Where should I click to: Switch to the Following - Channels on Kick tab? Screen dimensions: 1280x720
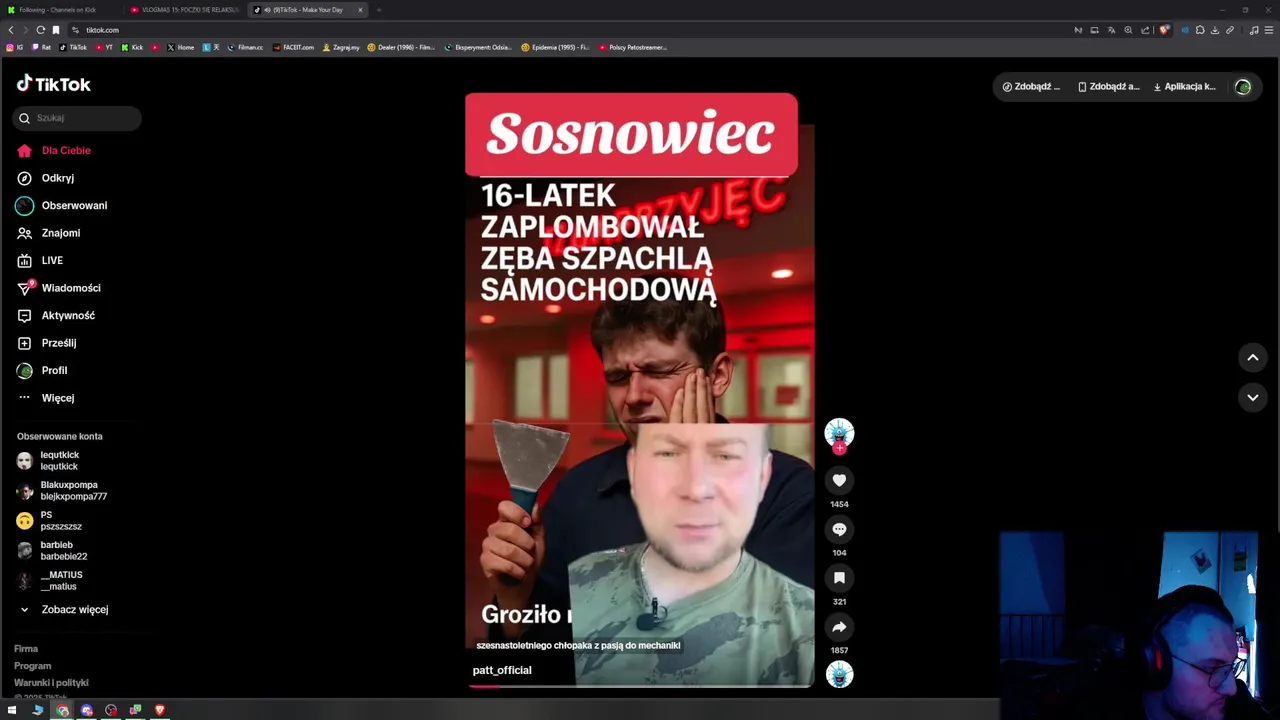pos(58,10)
